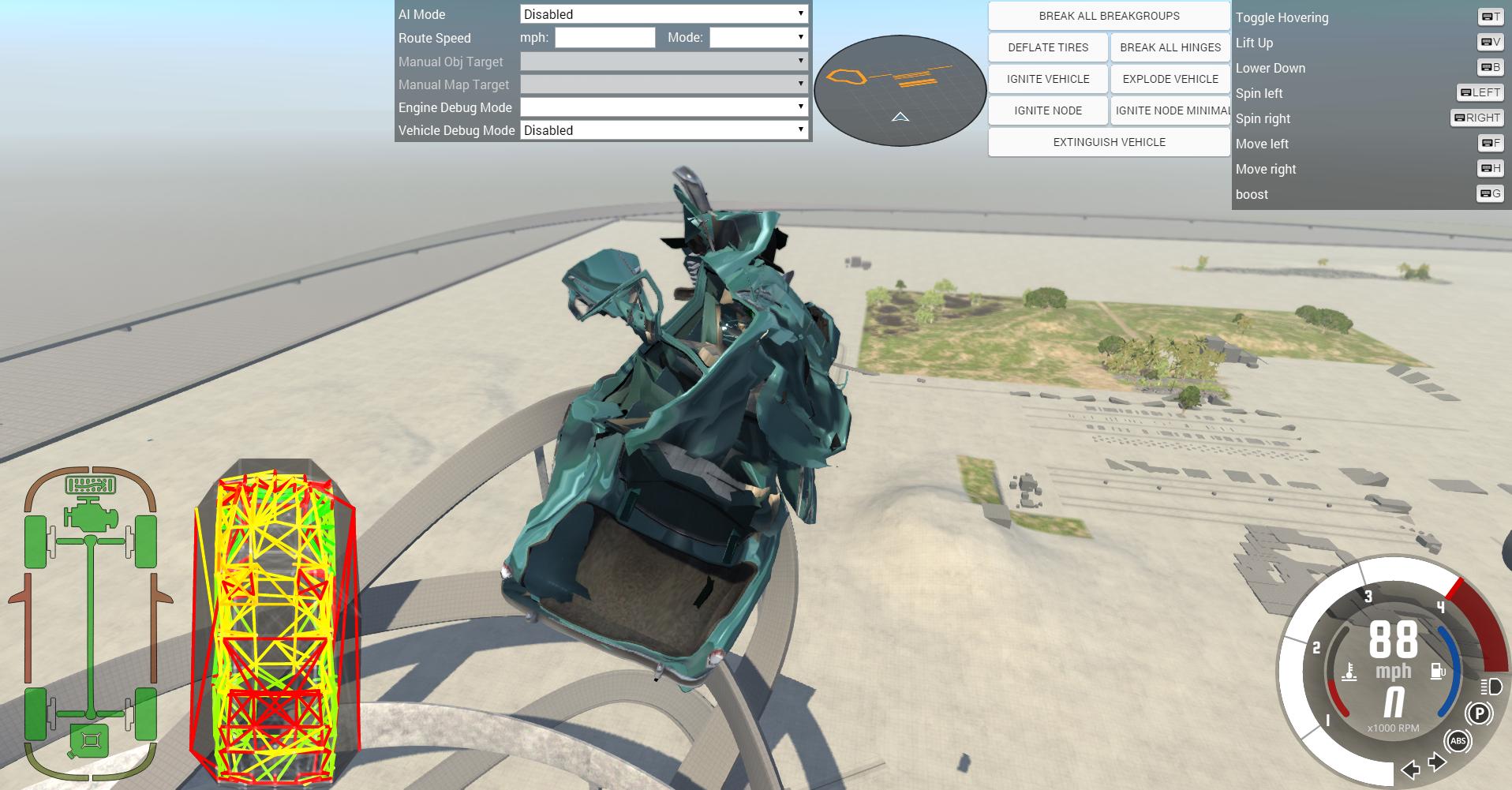
Task: Click the left turn signal arrow
Action: click(1410, 769)
